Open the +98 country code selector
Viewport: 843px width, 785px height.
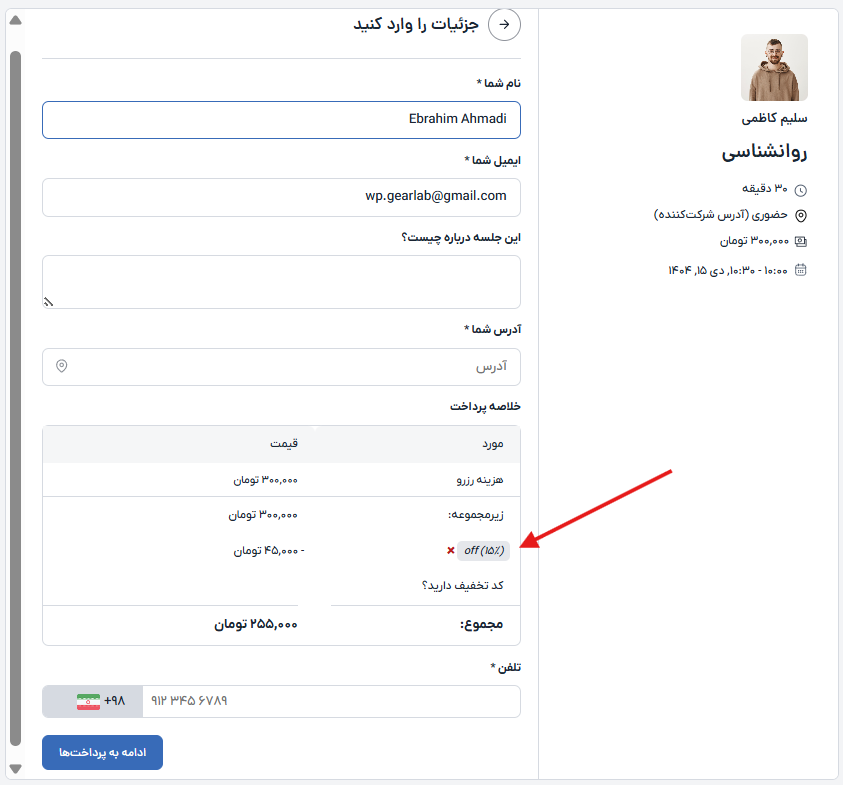click(x=100, y=701)
